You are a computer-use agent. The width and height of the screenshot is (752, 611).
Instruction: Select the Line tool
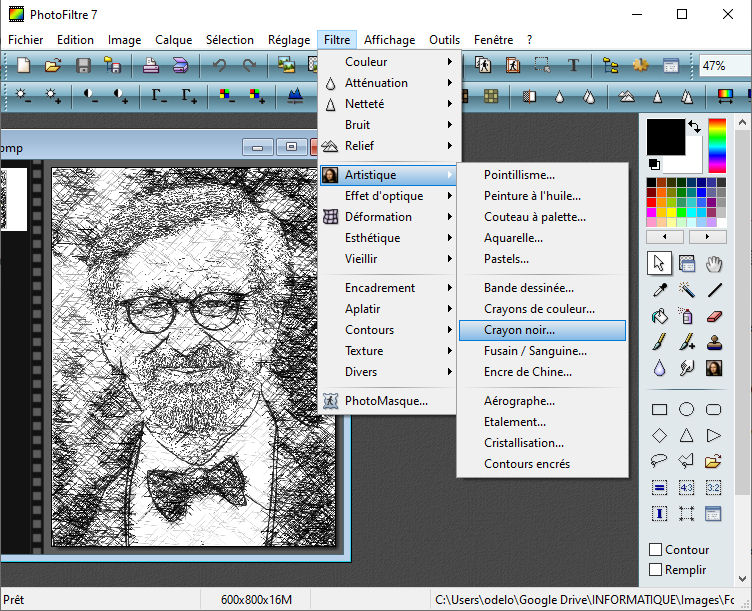tap(714, 290)
